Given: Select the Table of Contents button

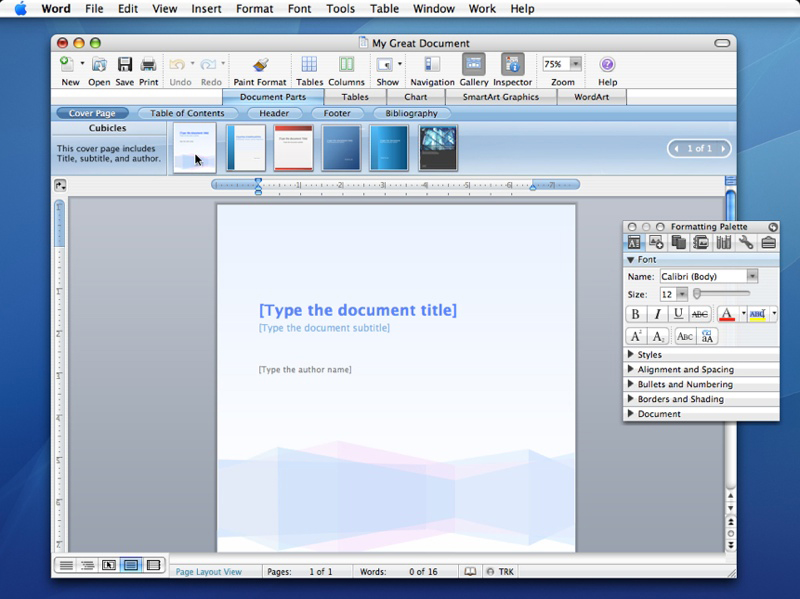Looking at the screenshot, I should coord(187,114).
